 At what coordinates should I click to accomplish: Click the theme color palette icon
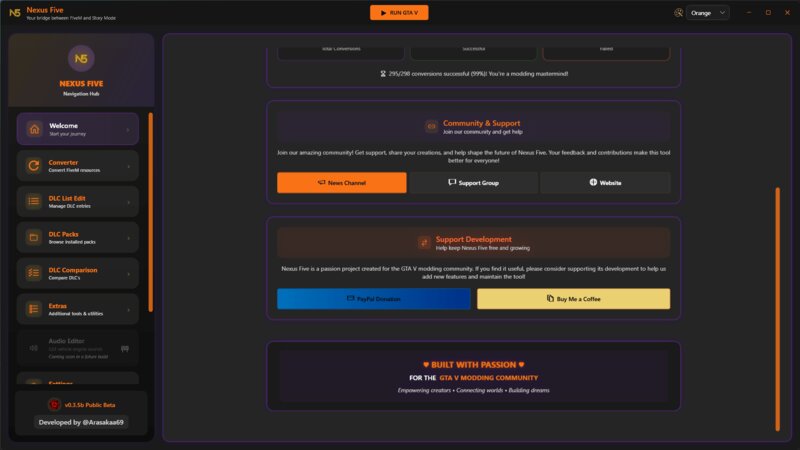(678, 13)
